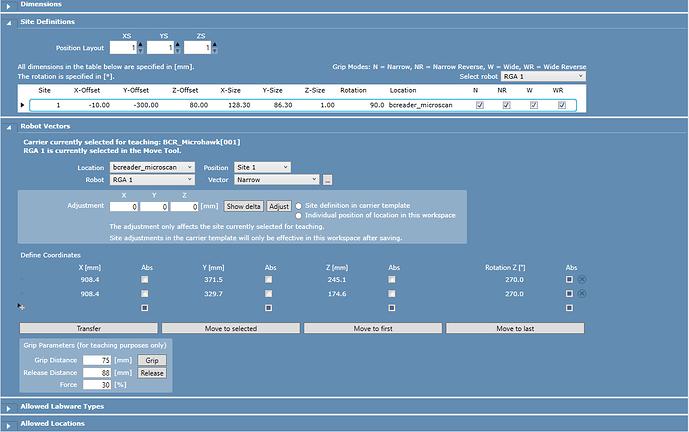Open the vector options ellipsis button
Screen dimensions: 689x432
pos(327,180)
